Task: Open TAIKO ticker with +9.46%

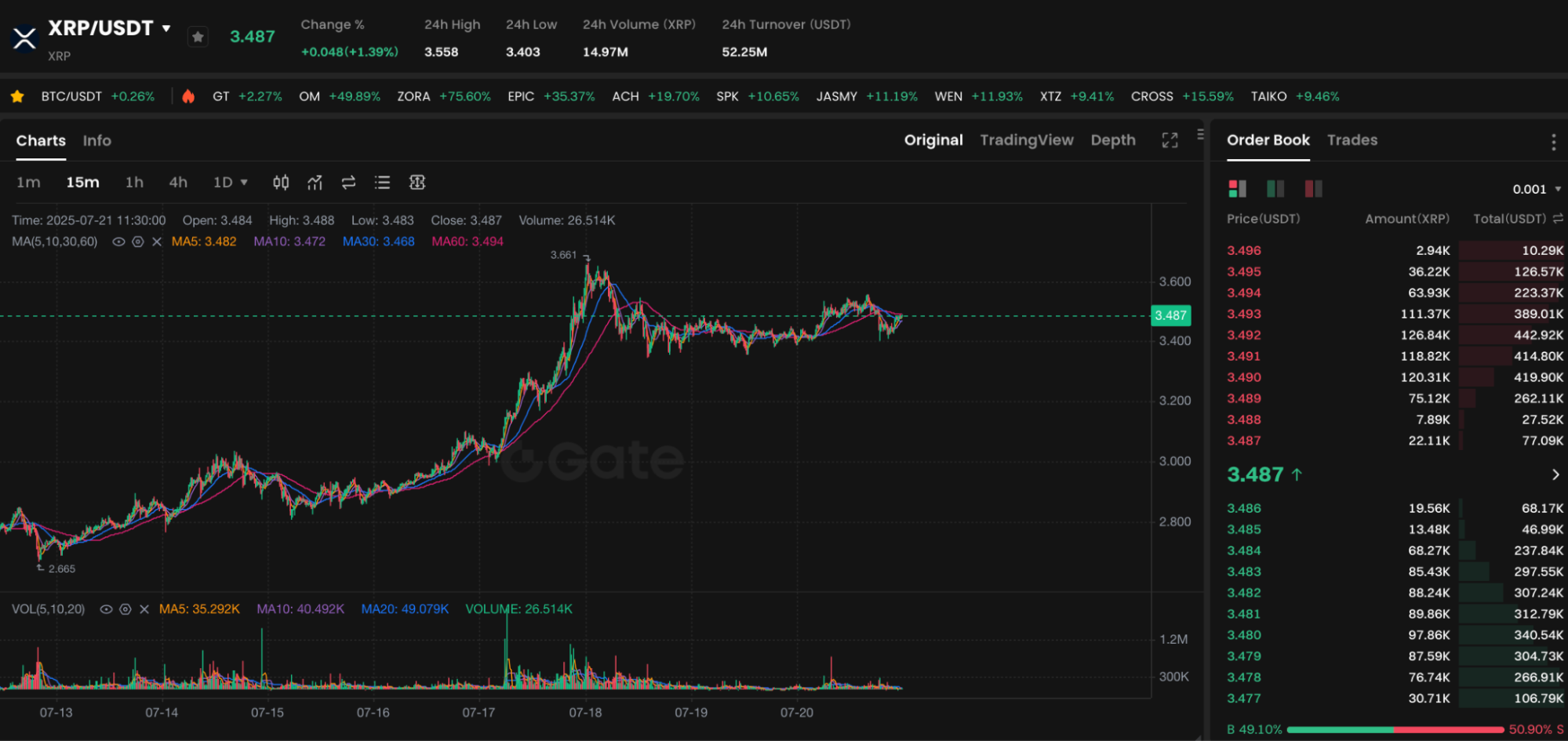Action: pyautogui.click(x=1295, y=96)
